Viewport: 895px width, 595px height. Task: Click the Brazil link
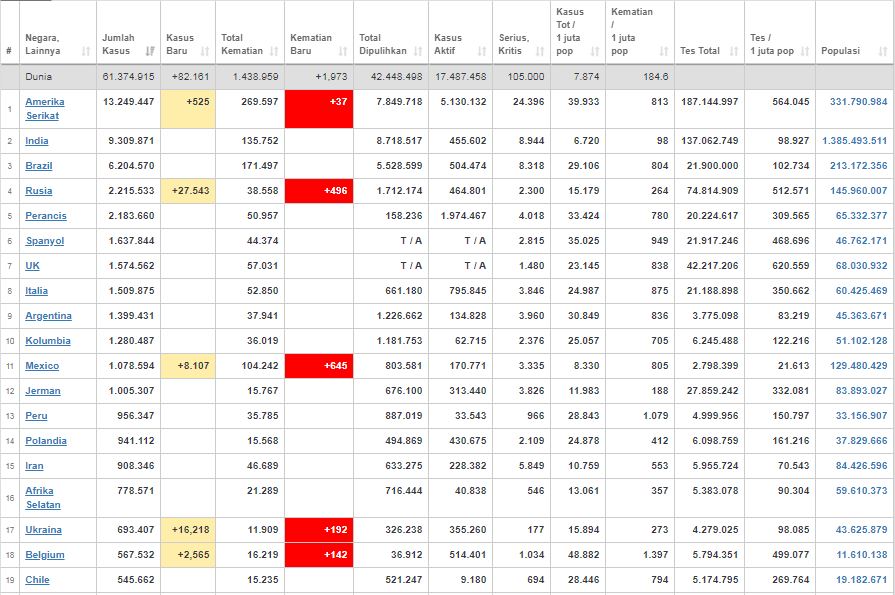[39, 166]
